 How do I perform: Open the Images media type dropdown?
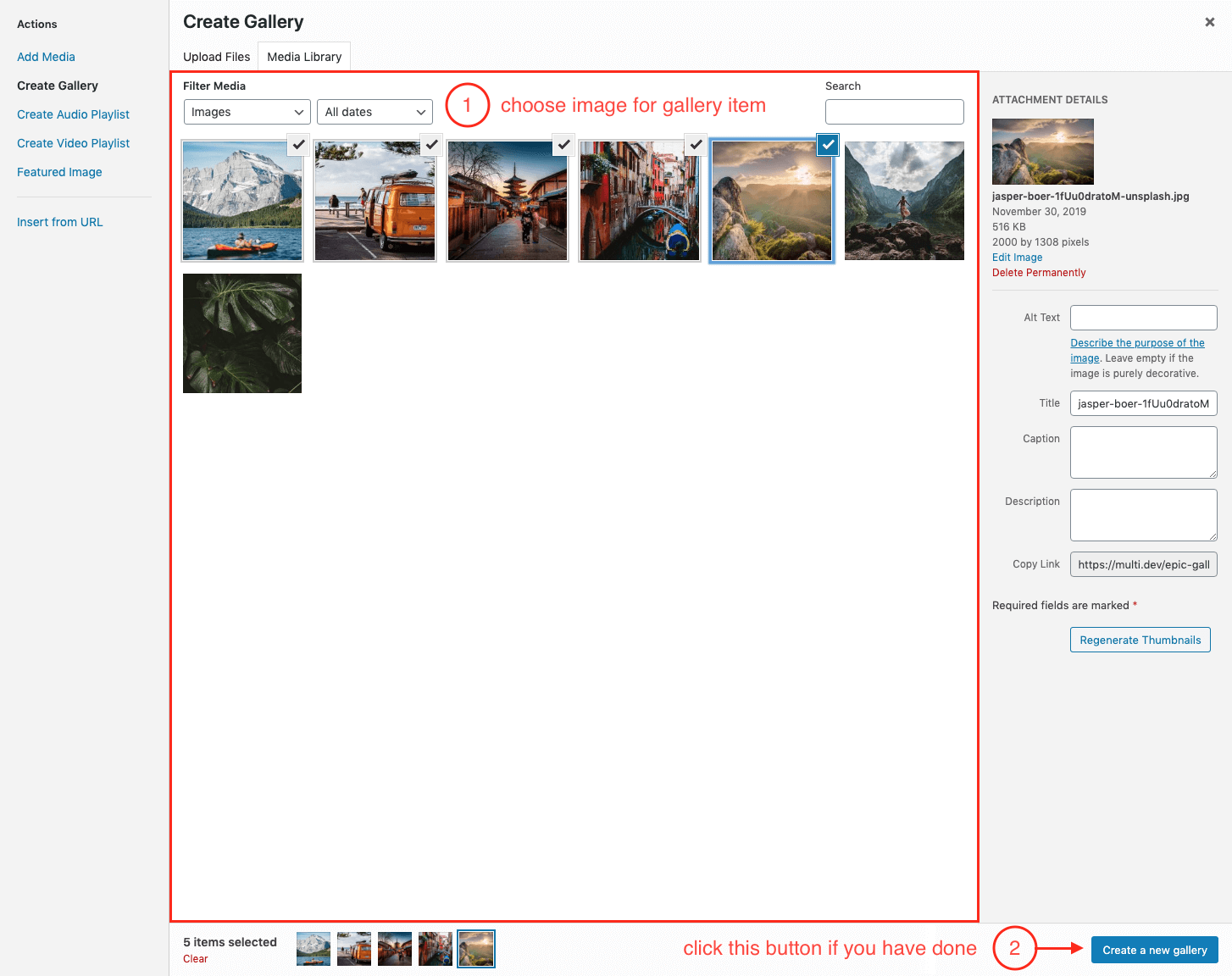click(x=247, y=112)
